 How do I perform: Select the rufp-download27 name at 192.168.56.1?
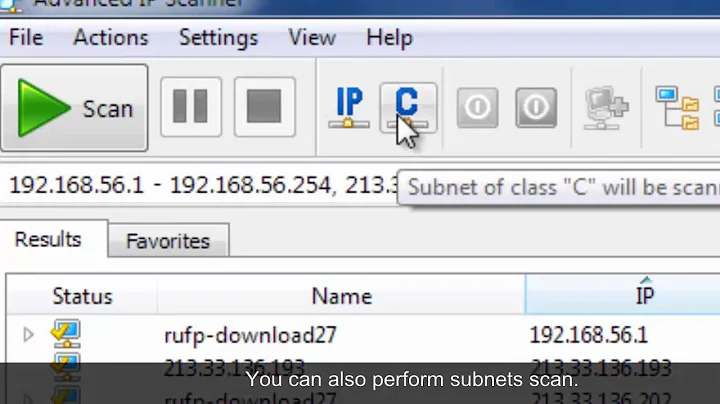tap(250, 335)
